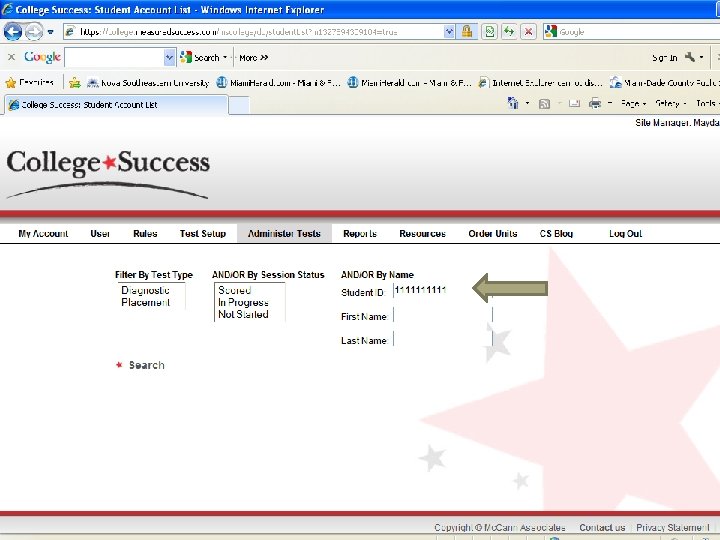This screenshot has height=540, width=720.
Task: Open the Rules menu item
Action: [145, 233]
